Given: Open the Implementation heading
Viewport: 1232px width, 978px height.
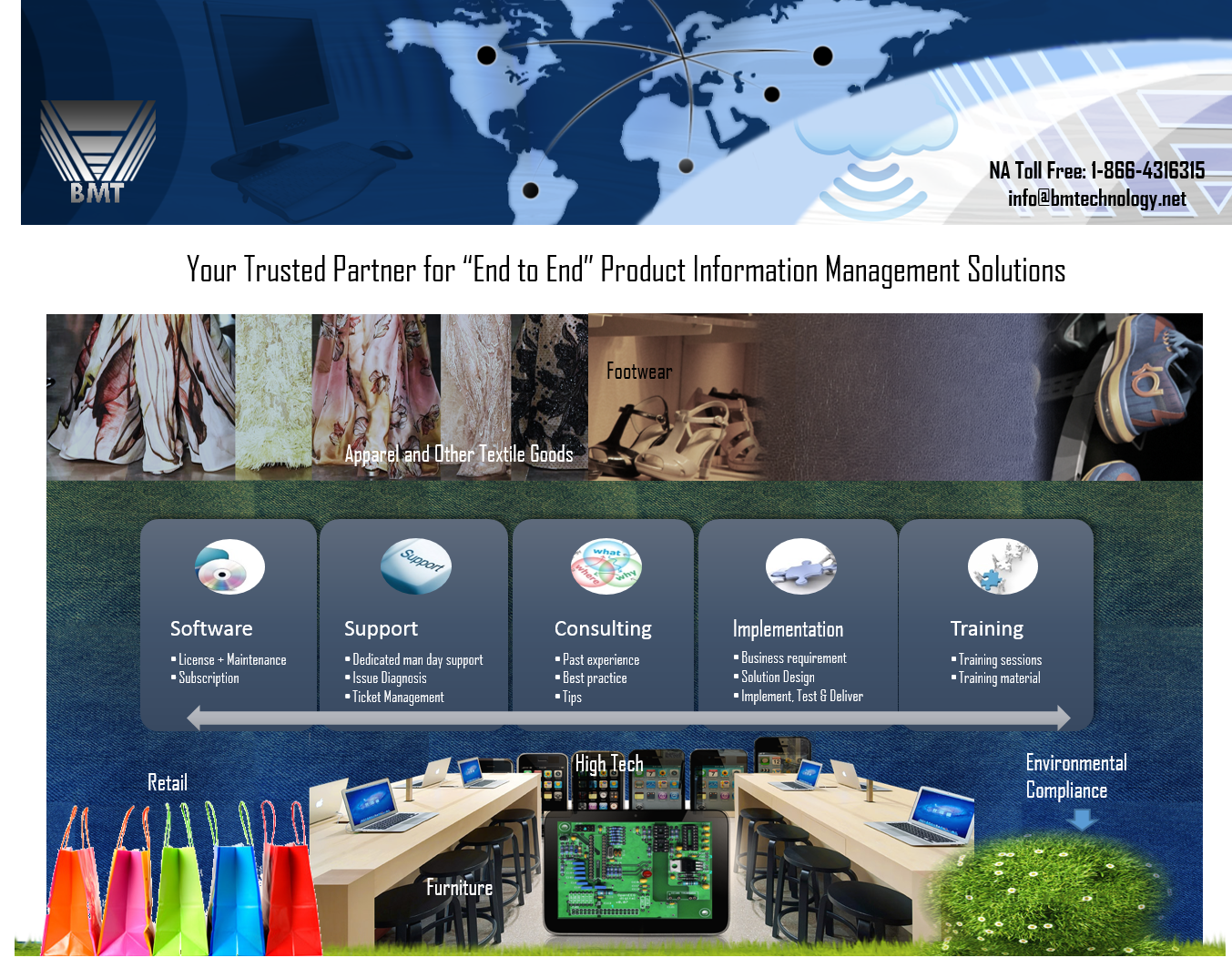Looking at the screenshot, I should coord(788,629).
